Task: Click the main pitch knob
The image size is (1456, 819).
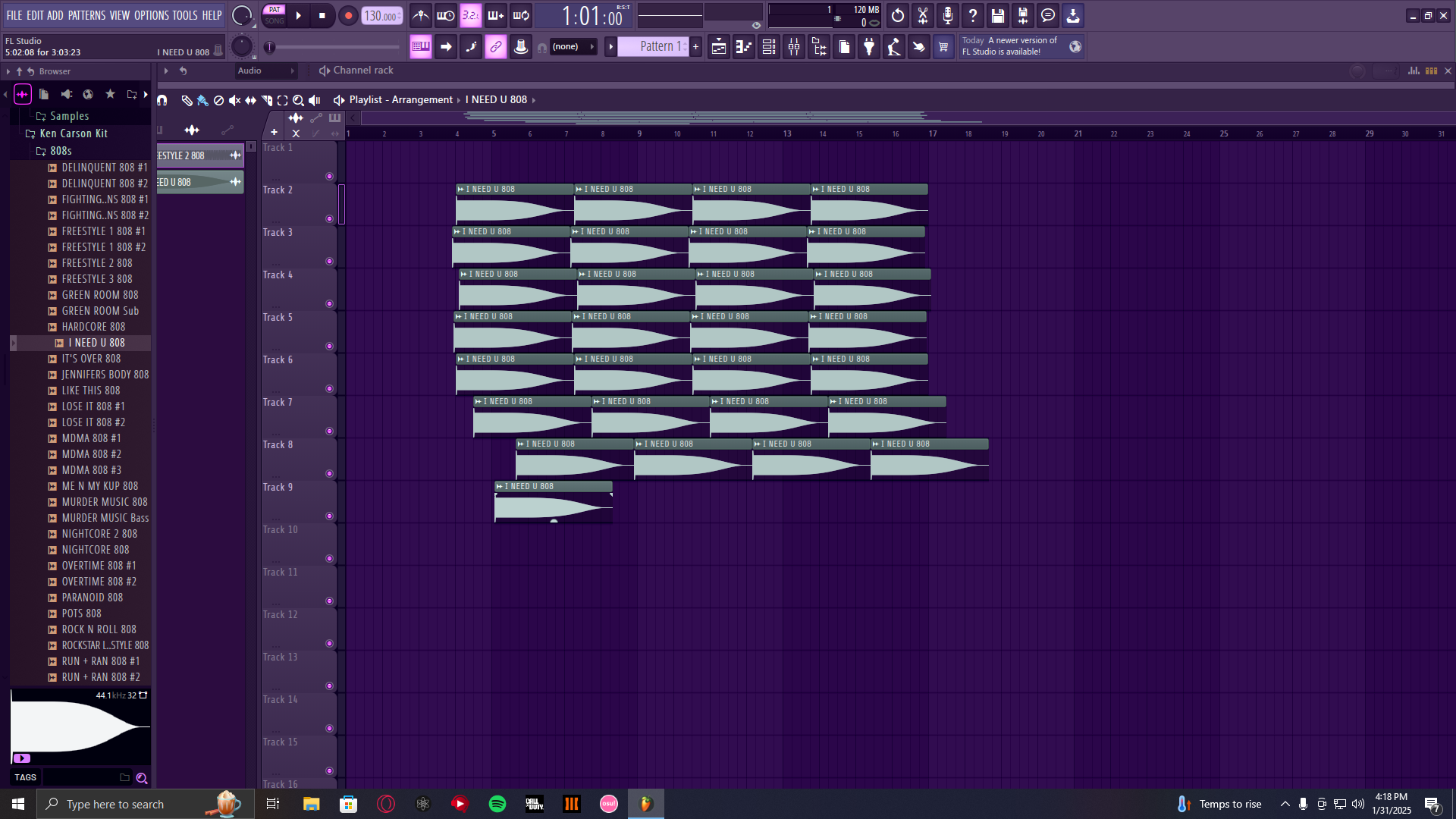Action: 241,46
